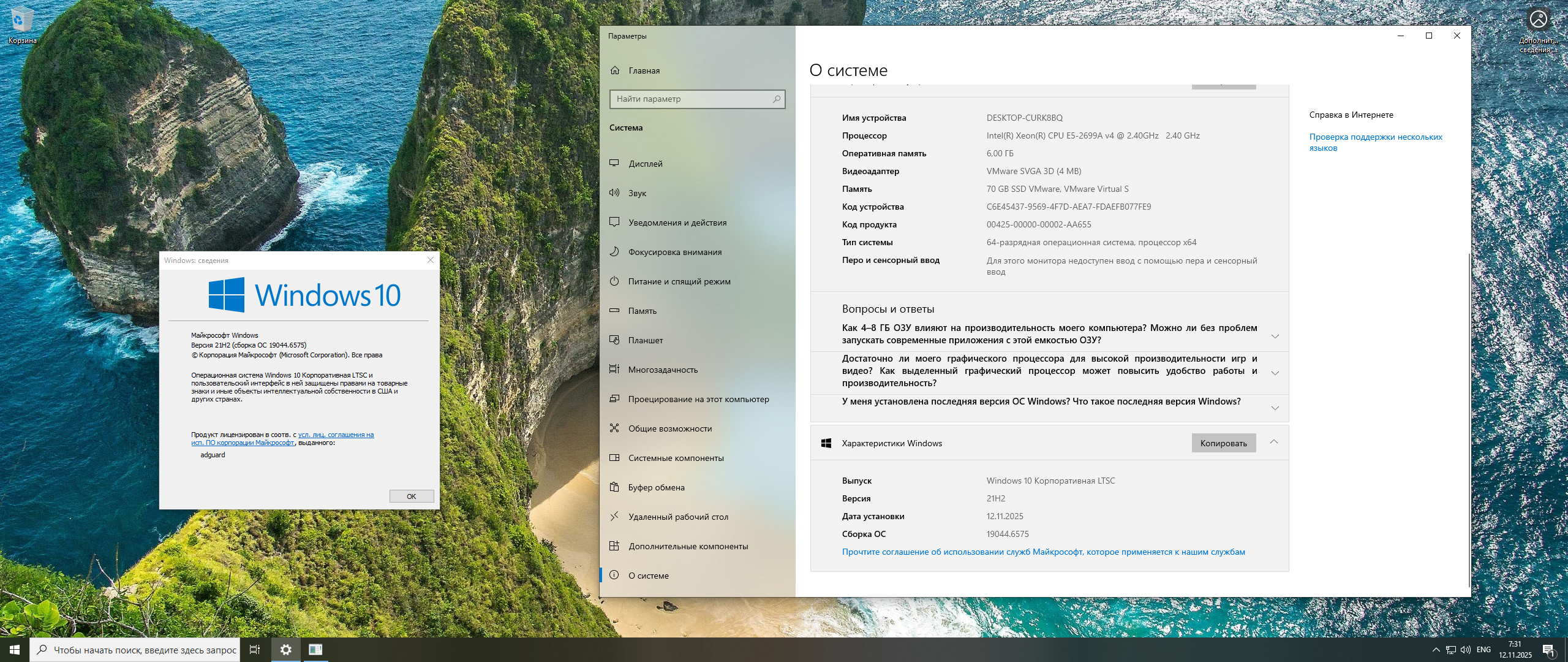
Task: Click the Display monitor icon in sidebar
Action: click(x=614, y=163)
